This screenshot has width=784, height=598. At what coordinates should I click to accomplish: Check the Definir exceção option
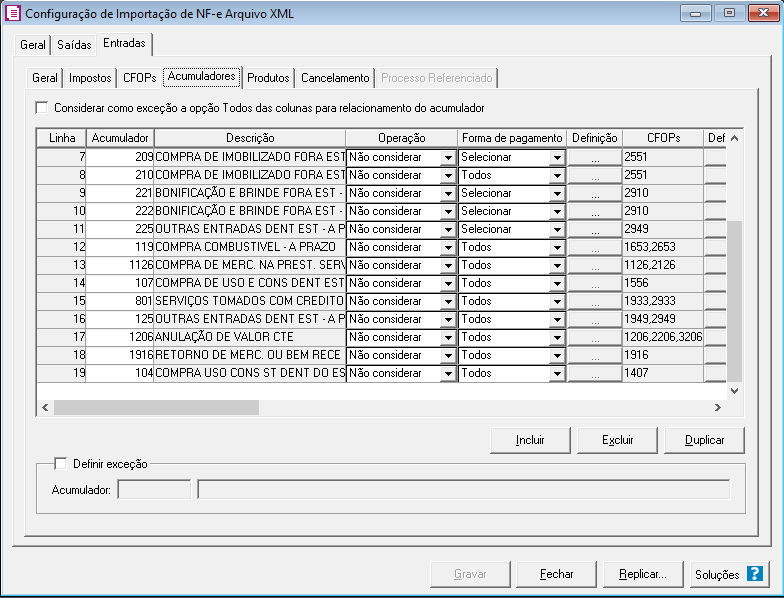60,463
